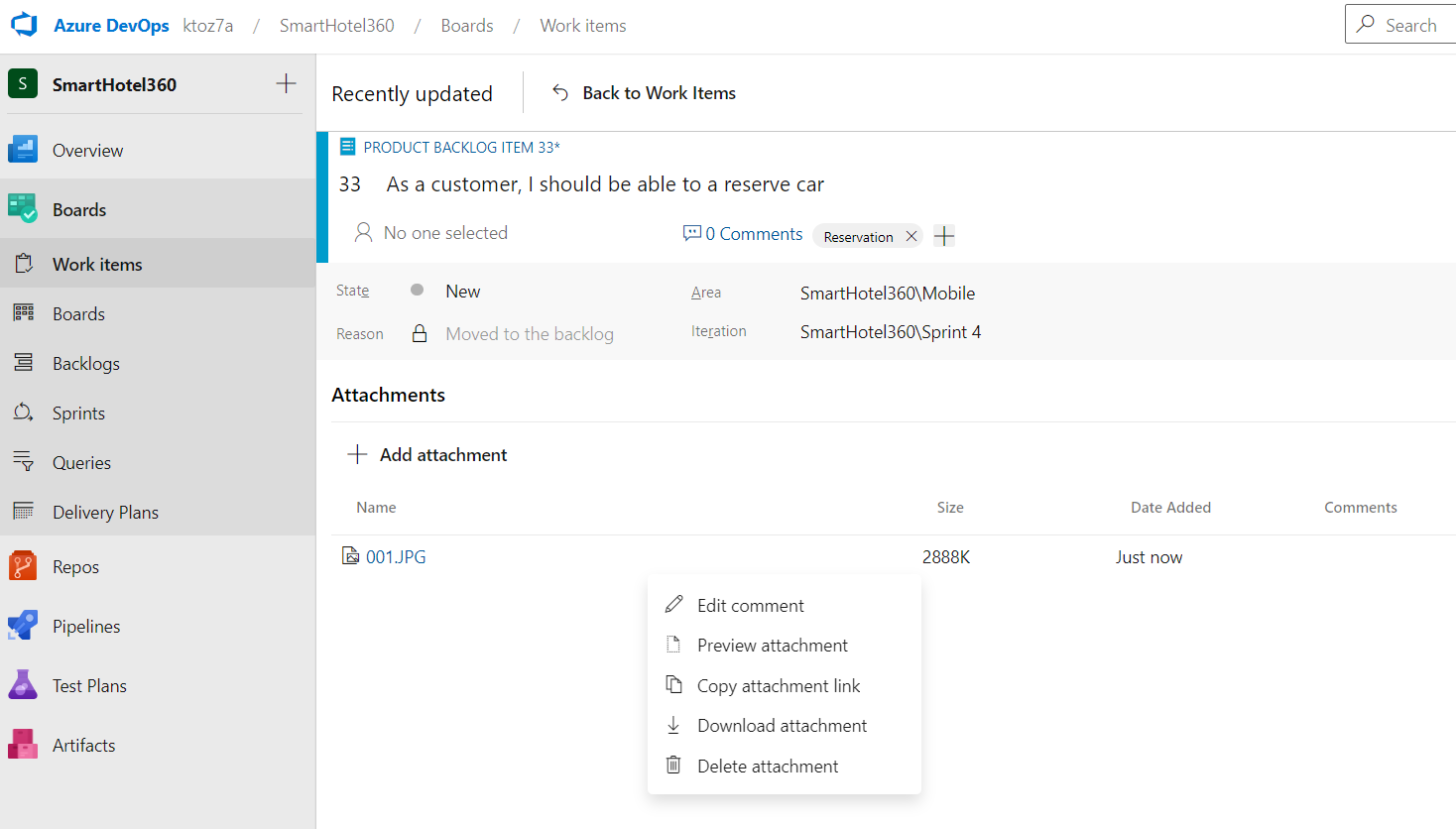Open Pipelines from the sidebar
The width and height of the screenshot is (1456, 829).
[x=86, y=626]
